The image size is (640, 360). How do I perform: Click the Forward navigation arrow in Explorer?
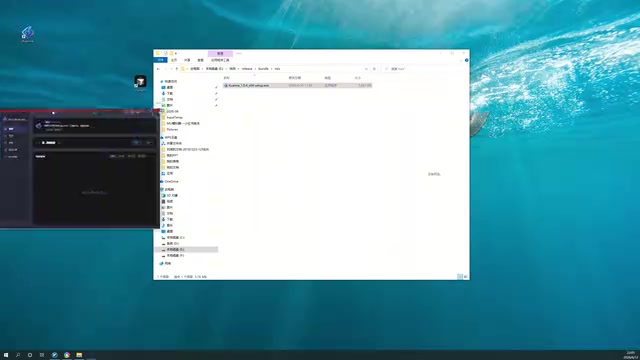coord(166,69)
